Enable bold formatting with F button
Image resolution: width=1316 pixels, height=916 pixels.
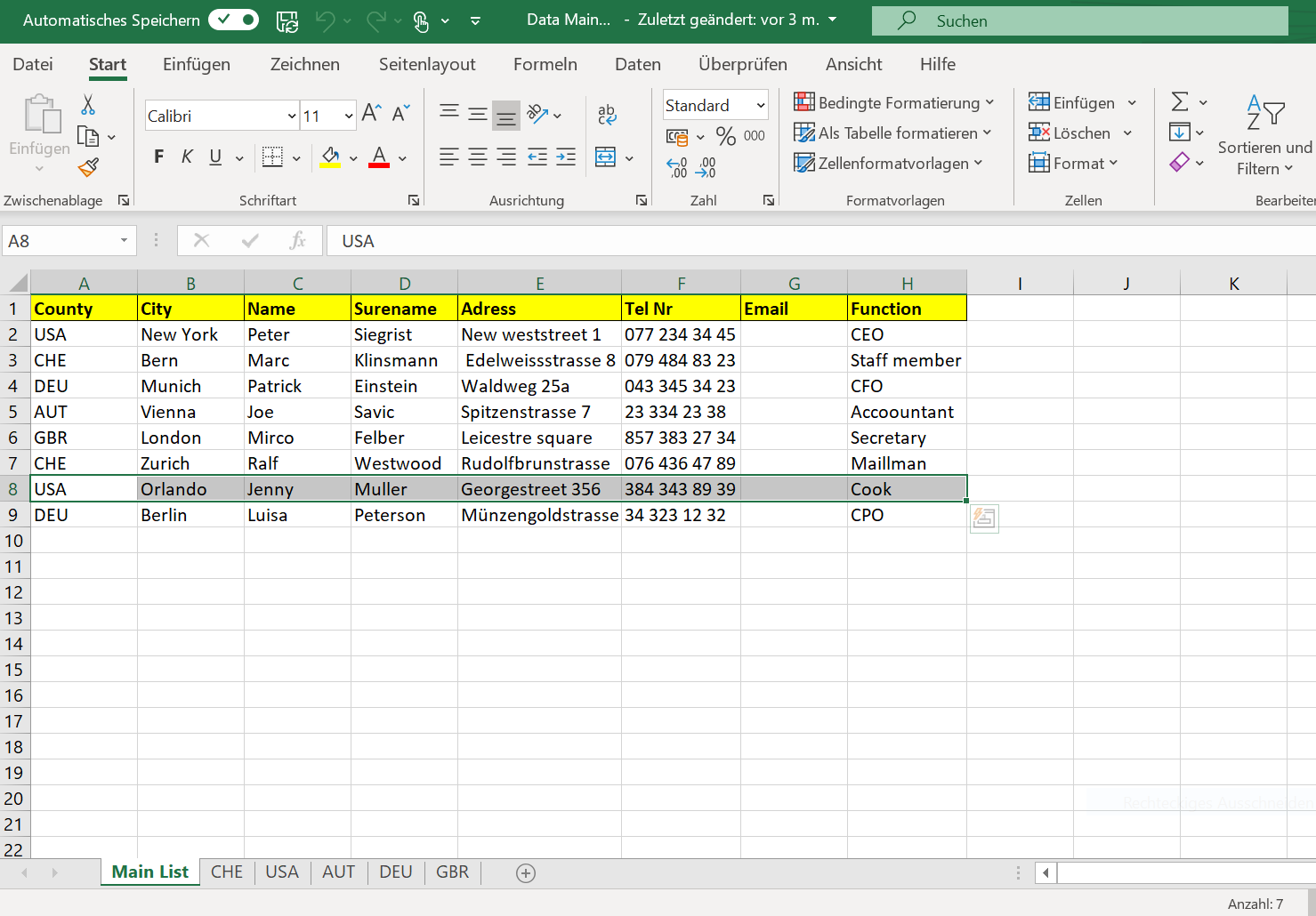158,157
